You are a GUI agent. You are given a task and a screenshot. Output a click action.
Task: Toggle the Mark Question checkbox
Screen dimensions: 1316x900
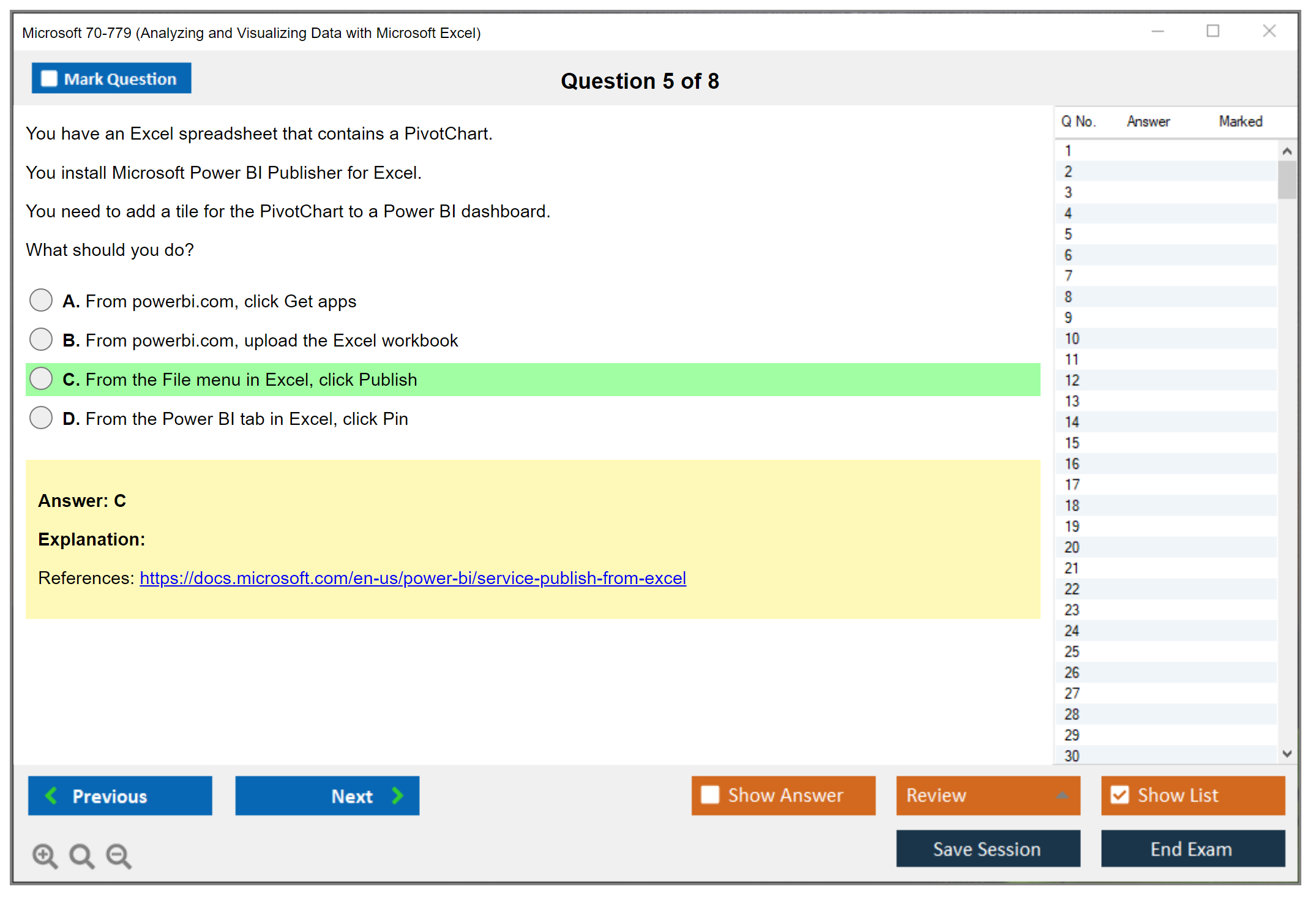point(49,79)
